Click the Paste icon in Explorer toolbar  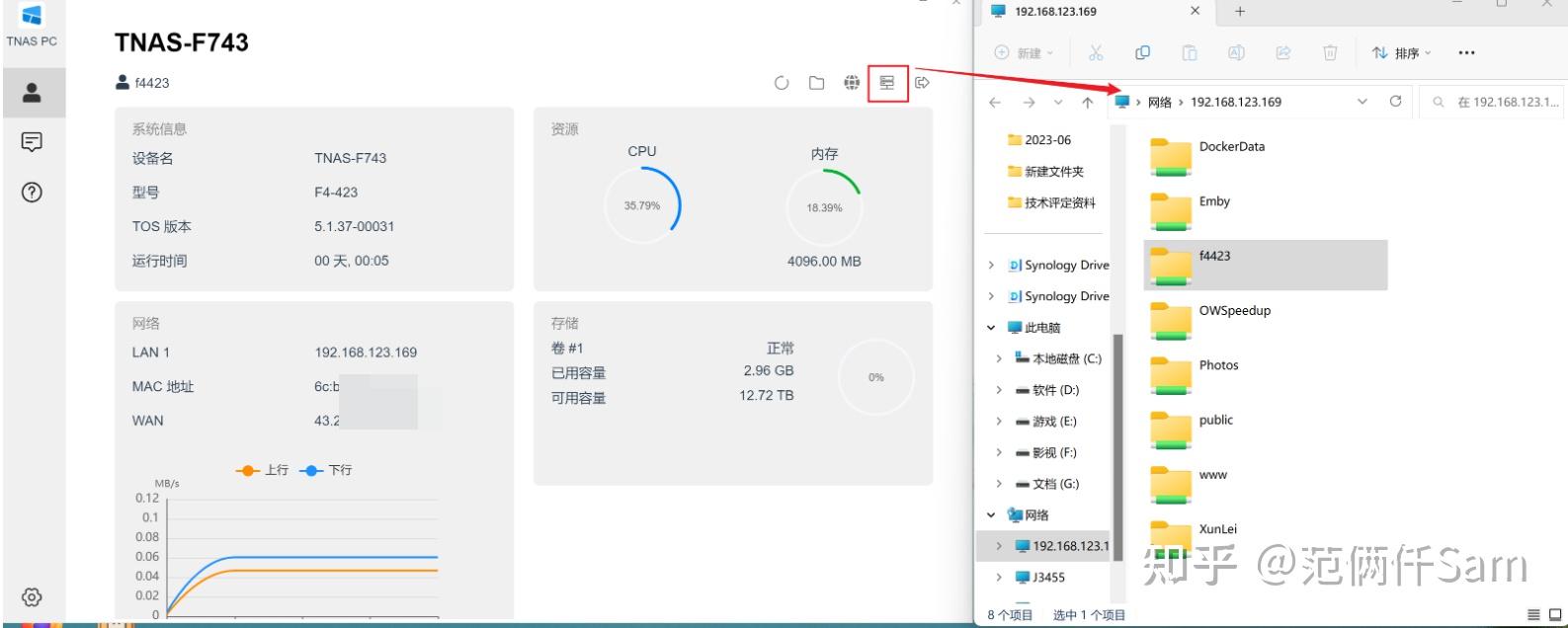[1190, 52]
